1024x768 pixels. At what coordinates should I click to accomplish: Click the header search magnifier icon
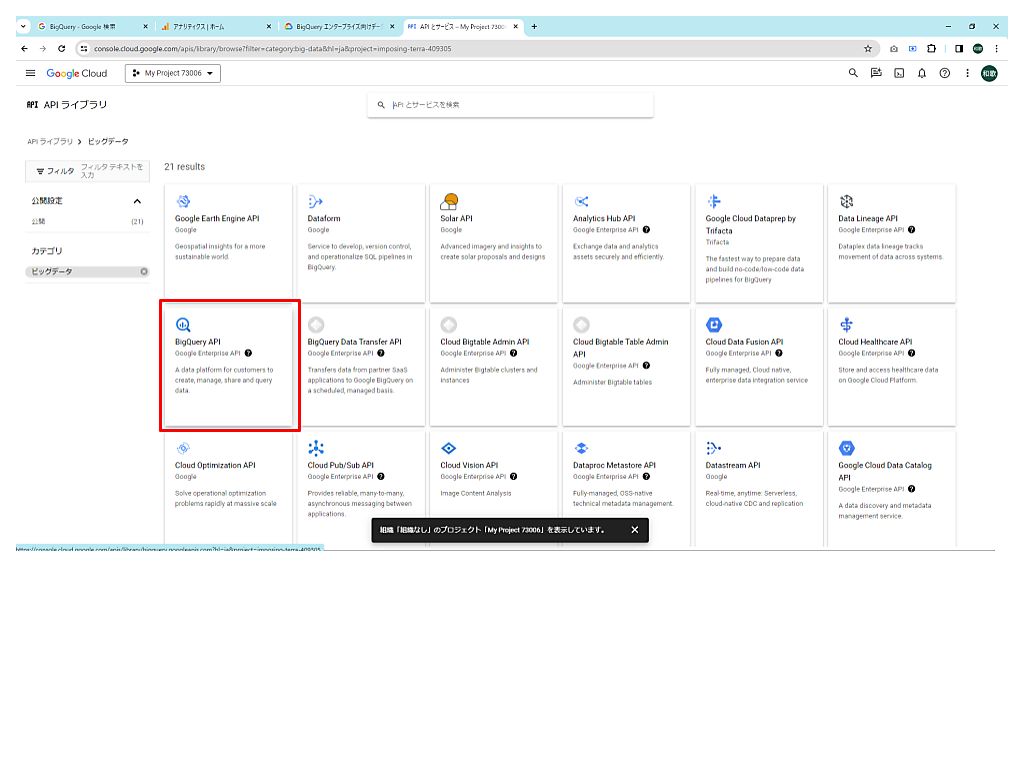(853, 73)
